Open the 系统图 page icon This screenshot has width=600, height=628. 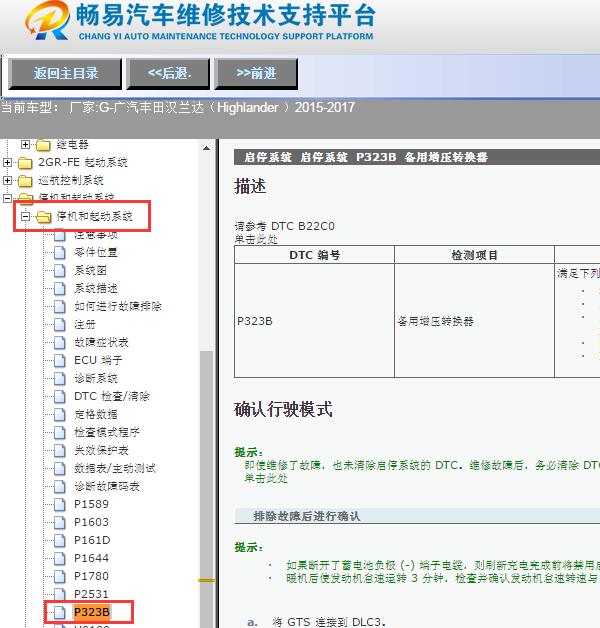pyautogui.click(x=60, y=270)
